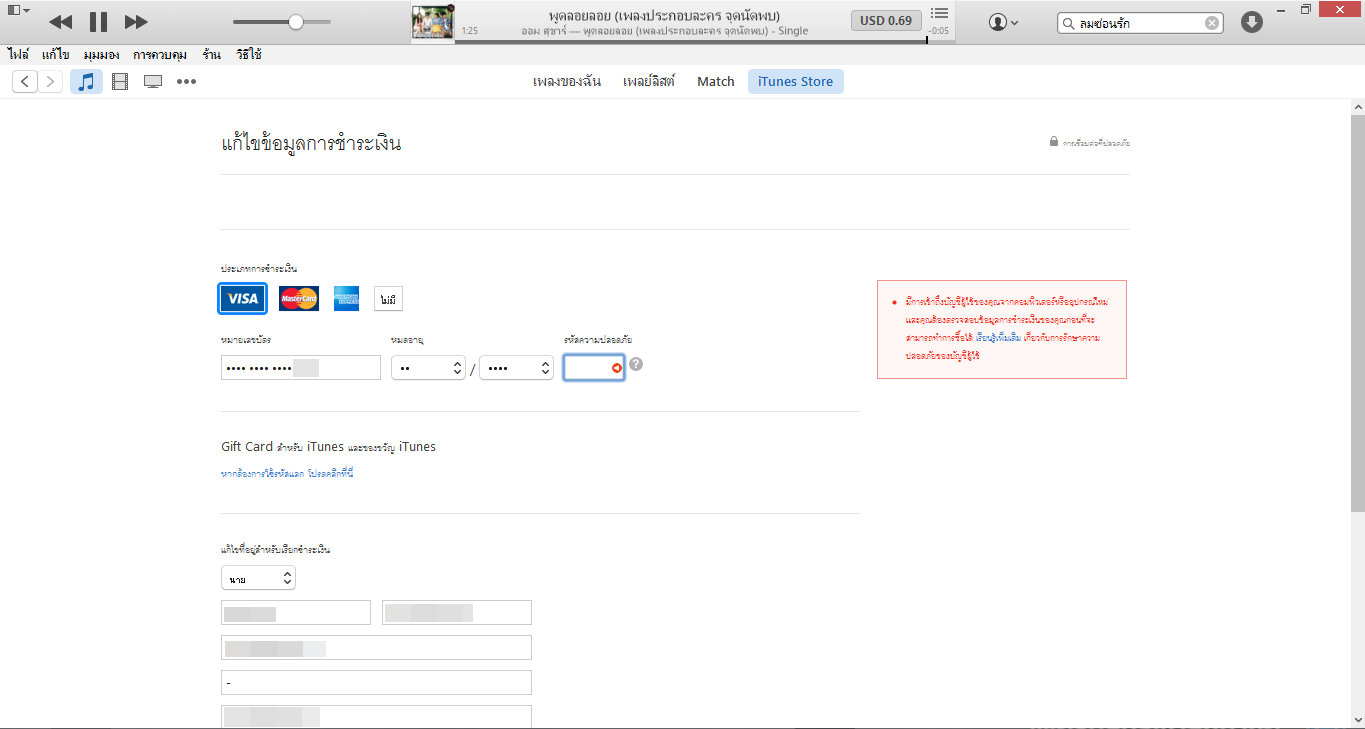Image resolution: width=1365 pixels, height=729 pixels.
Task: Open the account user menu
Action: pos(1003,22)
